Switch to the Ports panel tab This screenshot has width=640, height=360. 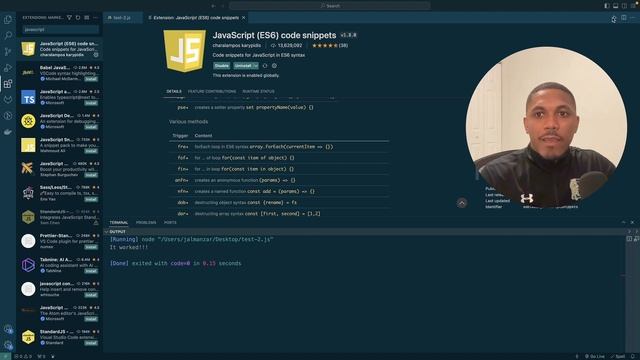170,222
